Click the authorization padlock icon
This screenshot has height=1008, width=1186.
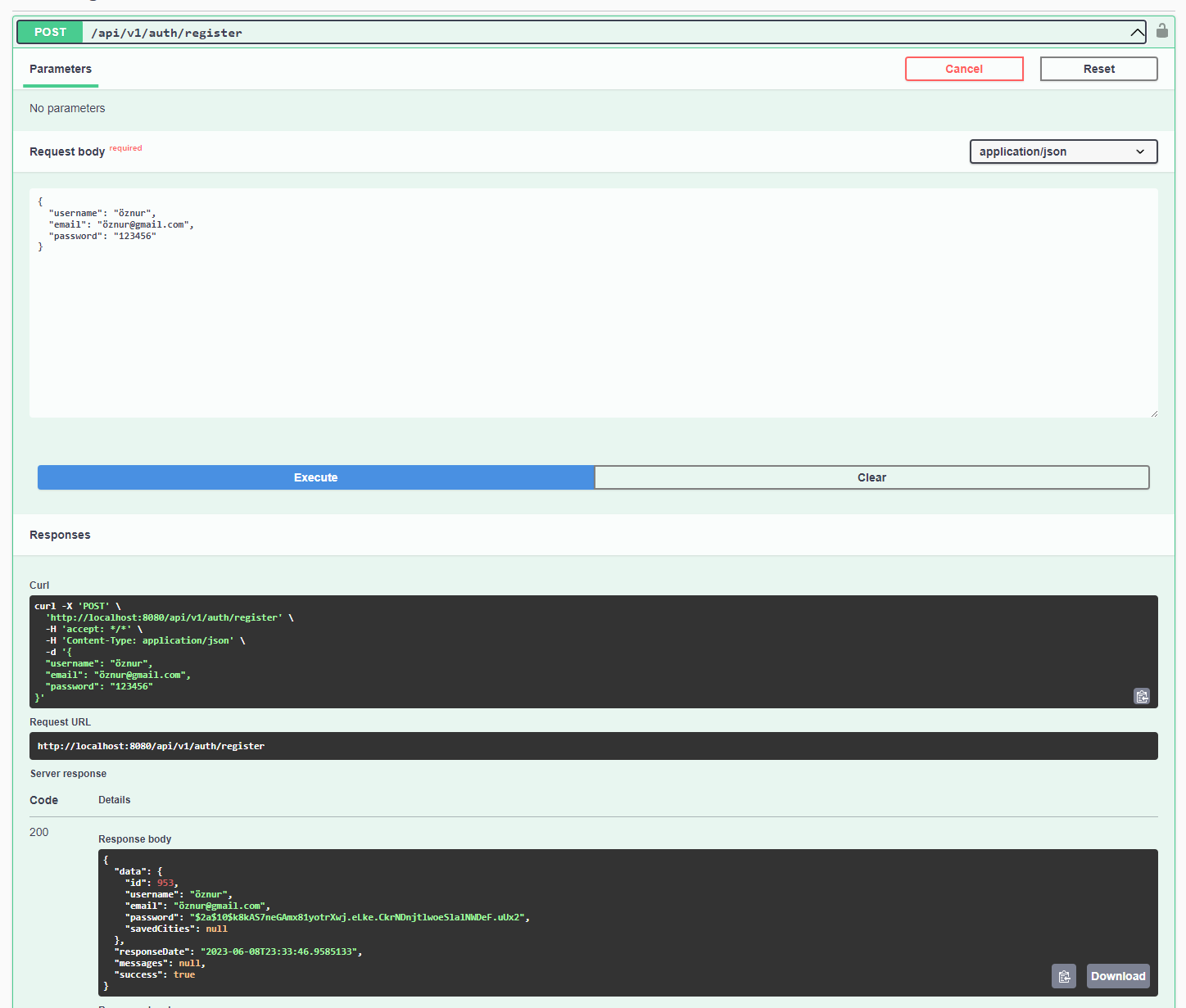(1161, 30)
